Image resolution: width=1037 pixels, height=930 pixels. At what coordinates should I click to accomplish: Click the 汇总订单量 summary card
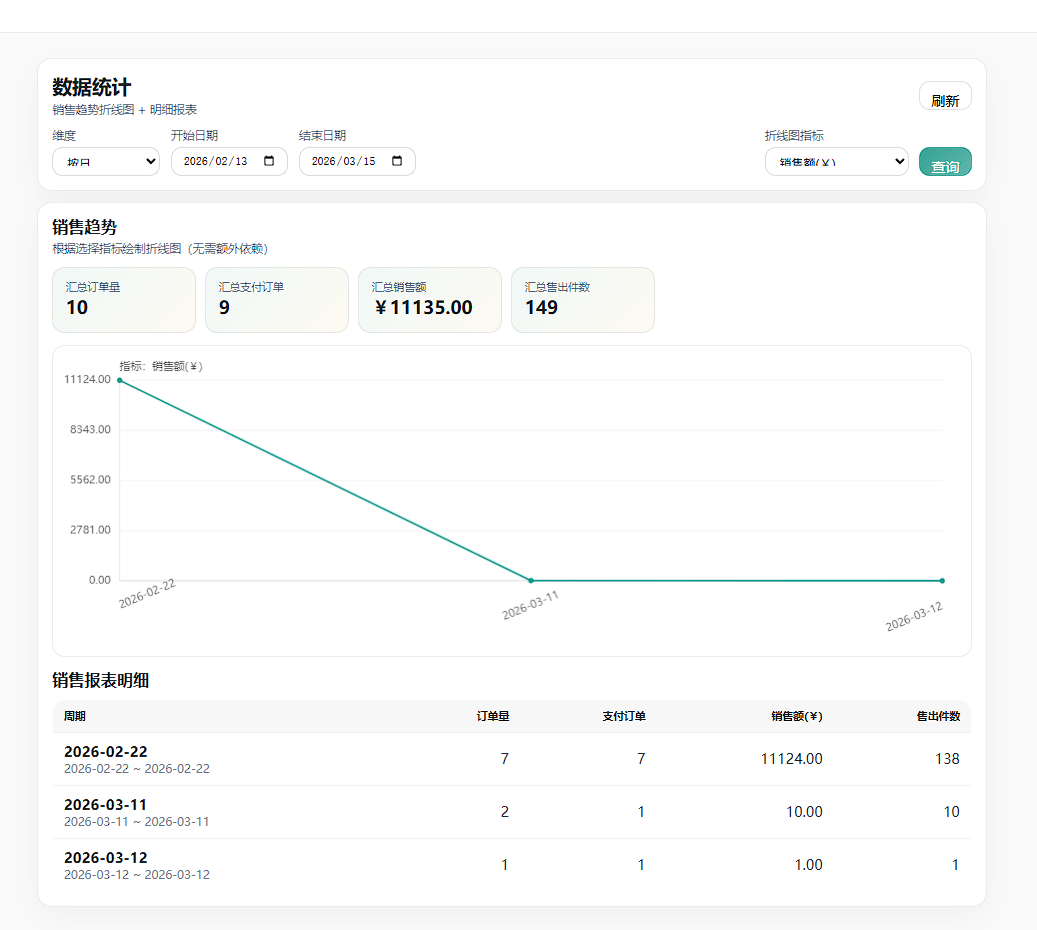point(124,300)
